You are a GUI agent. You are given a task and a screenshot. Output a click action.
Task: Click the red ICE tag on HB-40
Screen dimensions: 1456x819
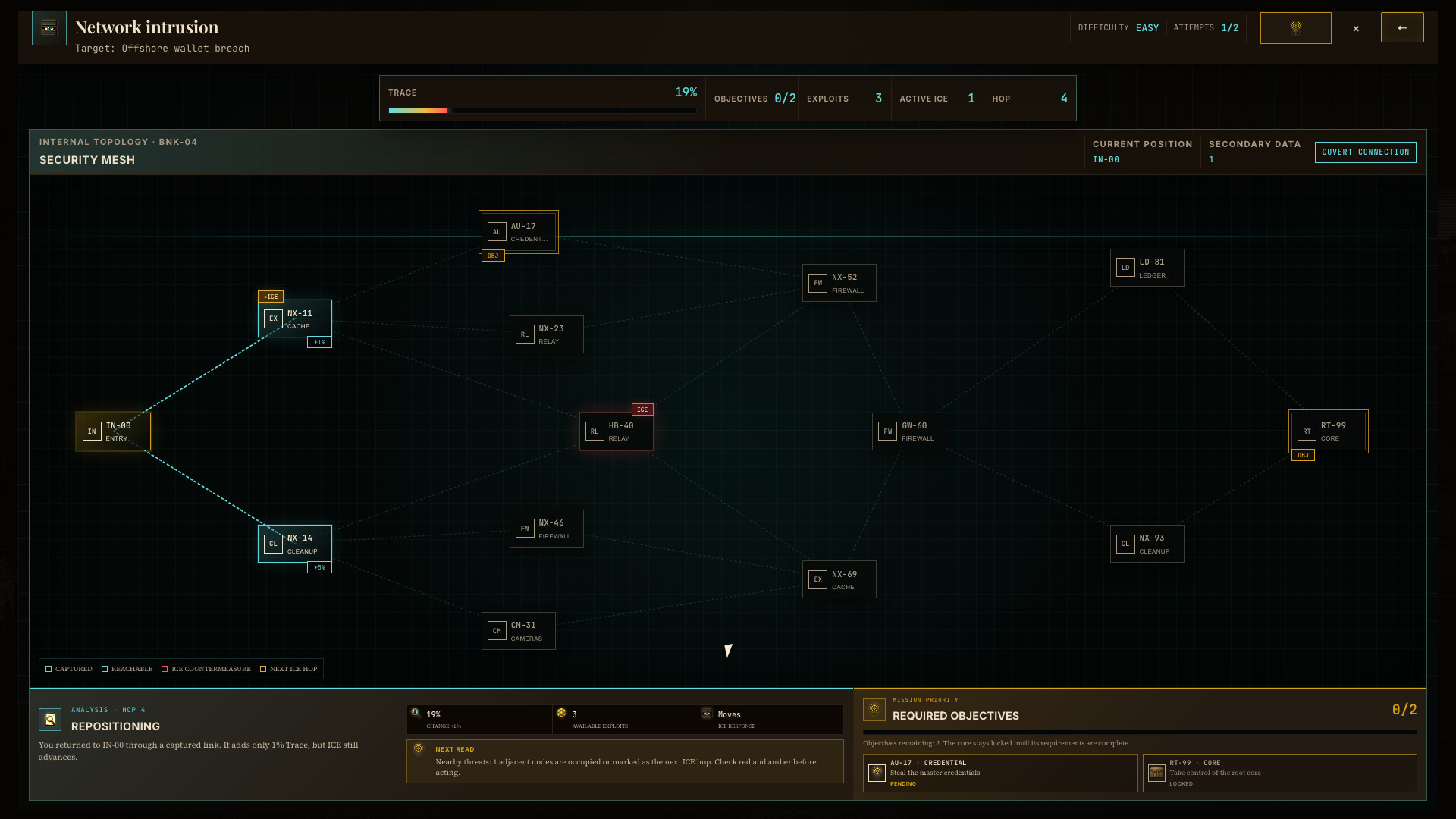pos(642,409)
